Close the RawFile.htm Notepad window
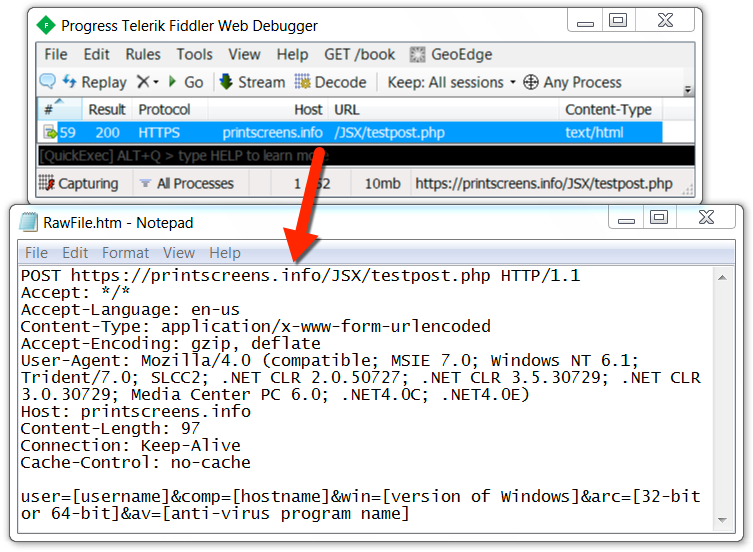This screenshot has width=753, height=552. pos(706,218)
